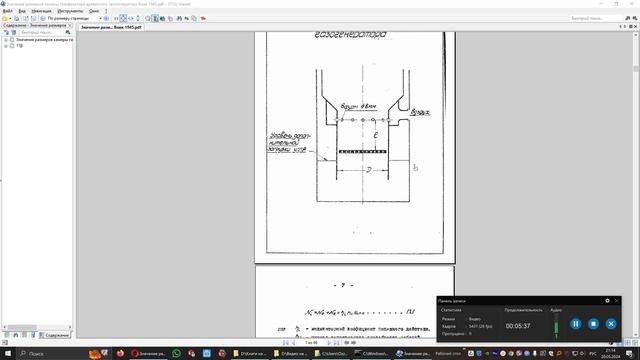Viewport: 640px width, 360px height.
Task: Open the Содержание bottom sidebar tab
Action: (x=54, y=335)
